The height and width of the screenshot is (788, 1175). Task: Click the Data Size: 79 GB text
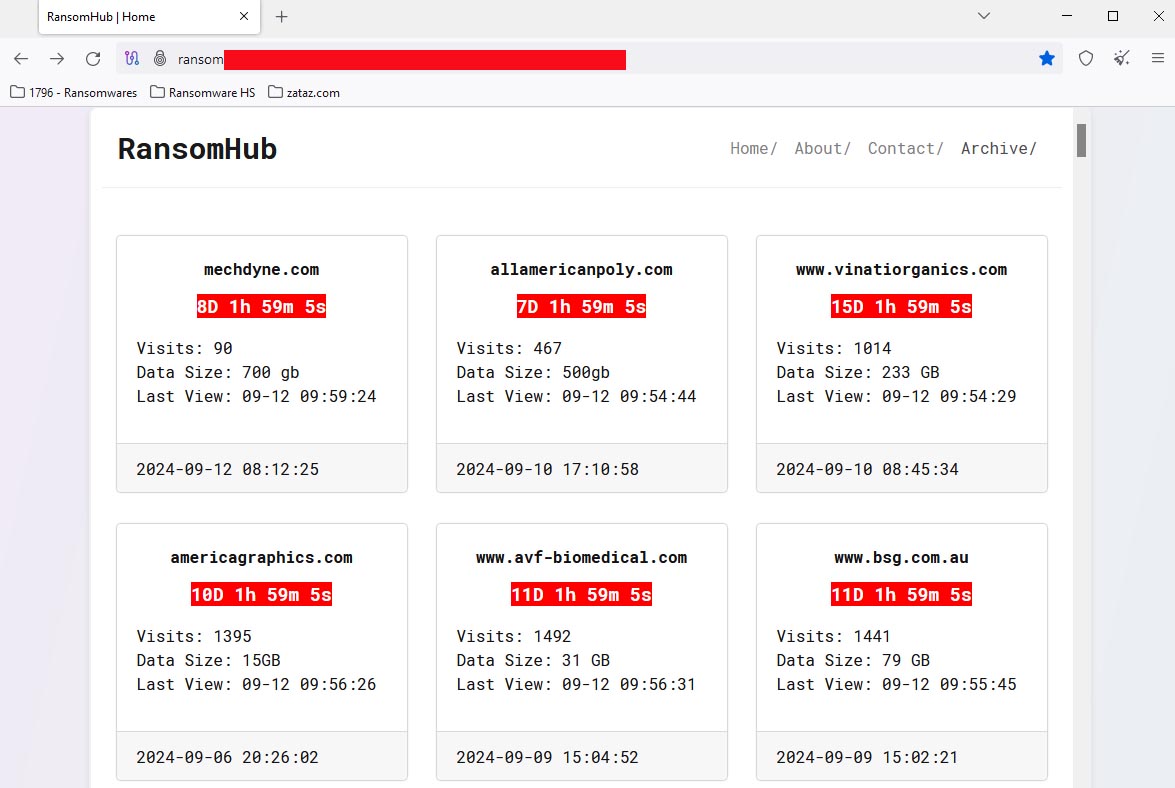[x=854, y=660]
